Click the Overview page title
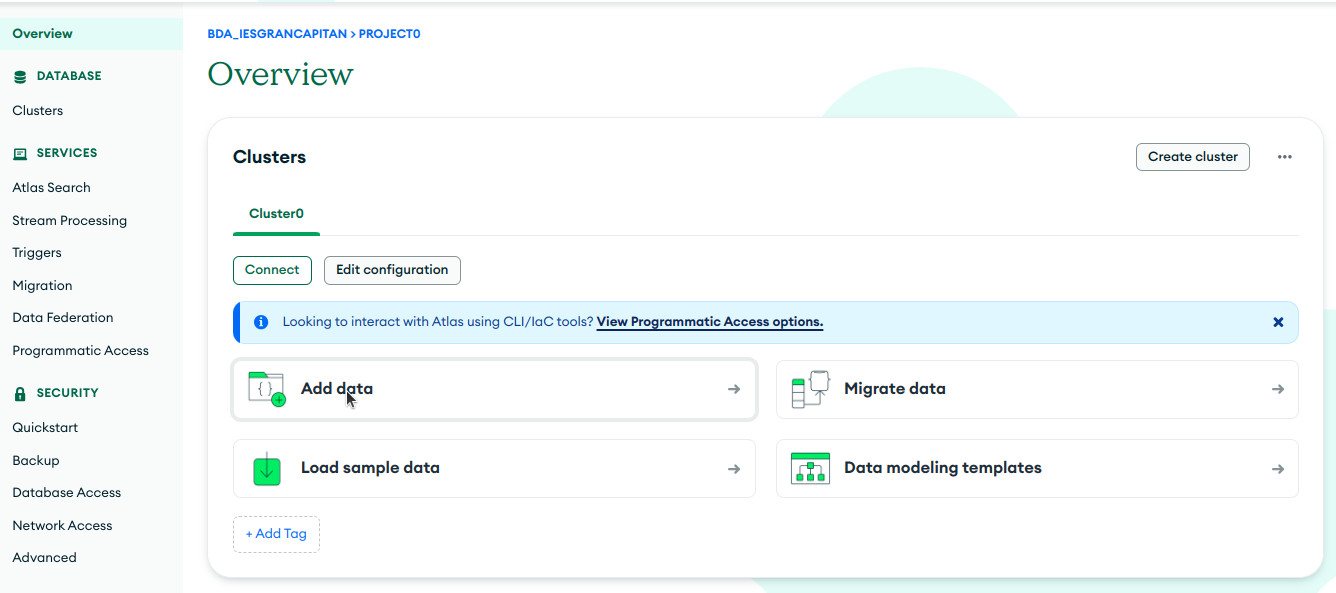Image resolution: width=1336 pixels, height=593 pixels. click(281, 75)
